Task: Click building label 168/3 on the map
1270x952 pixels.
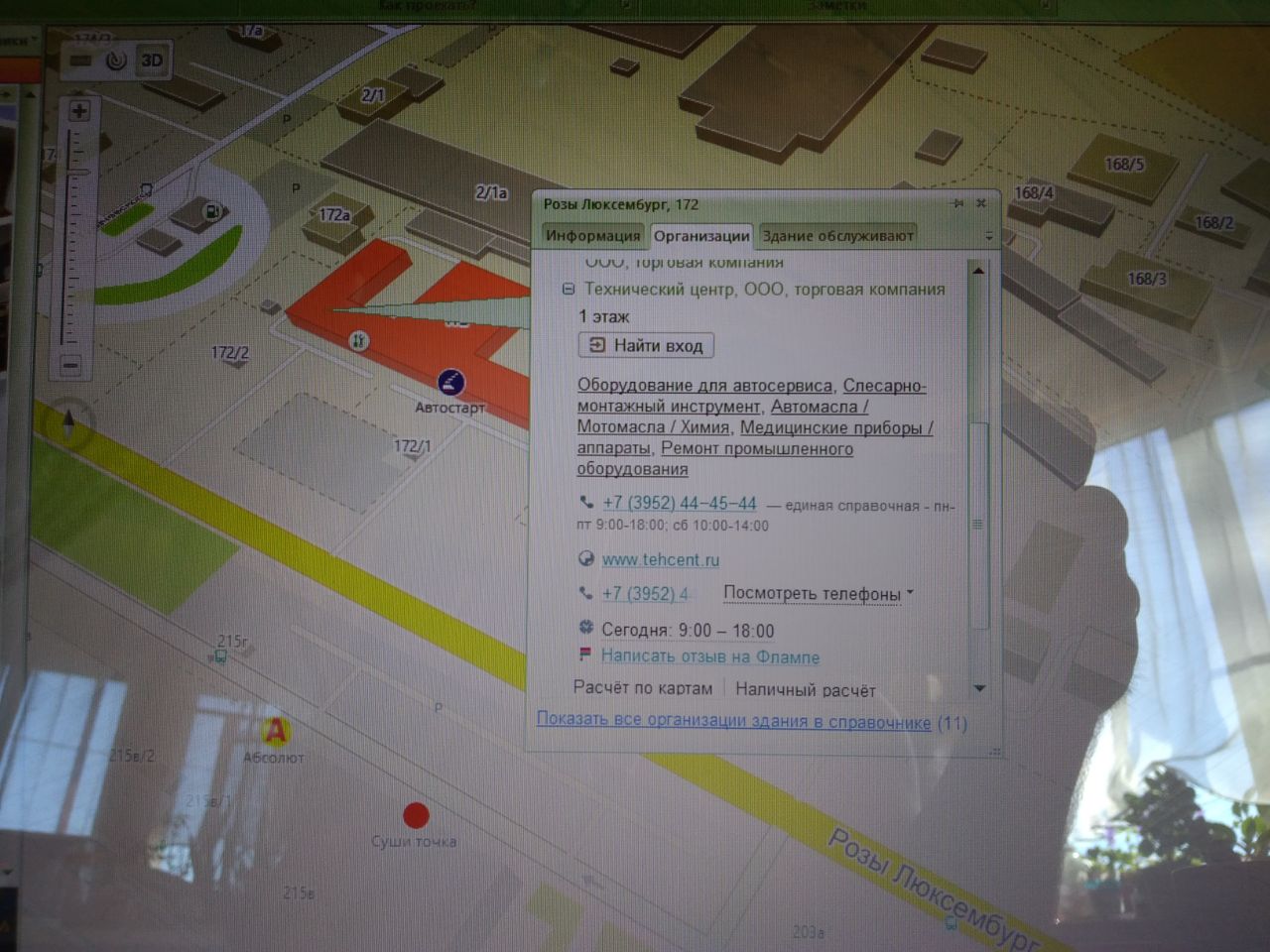Action: point(1147,279)
